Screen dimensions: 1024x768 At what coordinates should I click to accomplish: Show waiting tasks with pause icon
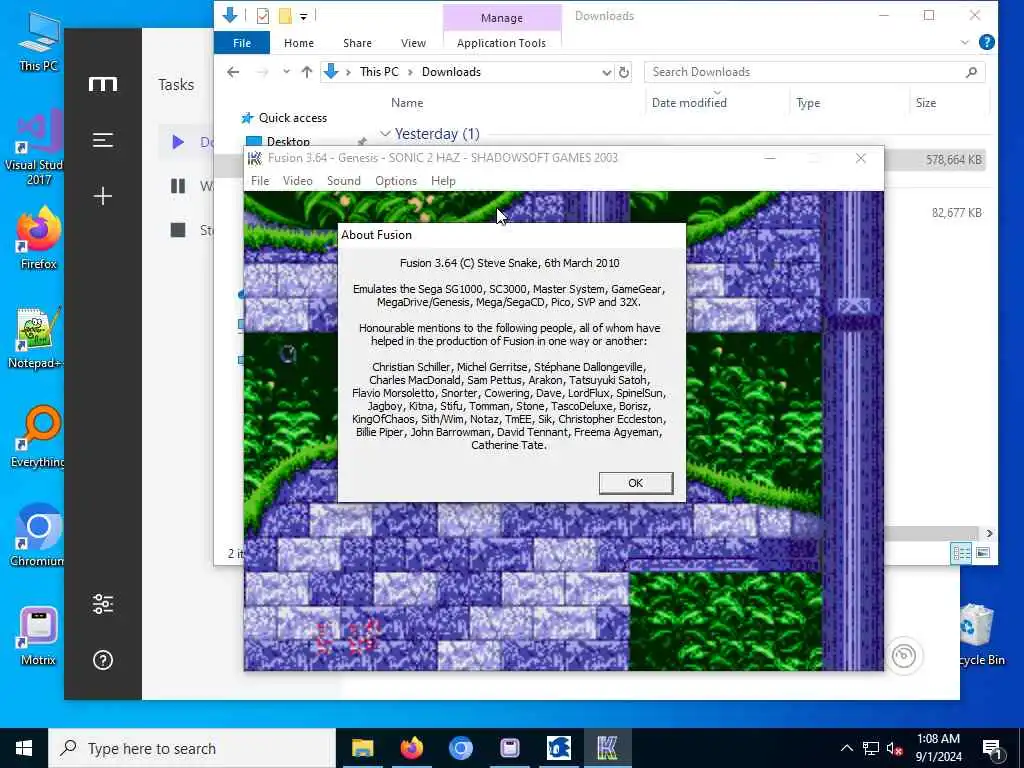coord(178,186)
